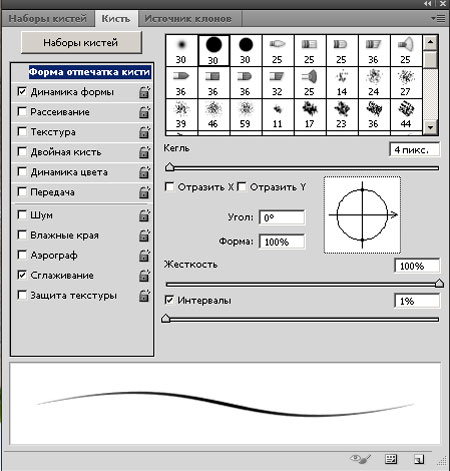Check the Отразить X box
This screenshot has height=471, width=450.
point(169,186)
